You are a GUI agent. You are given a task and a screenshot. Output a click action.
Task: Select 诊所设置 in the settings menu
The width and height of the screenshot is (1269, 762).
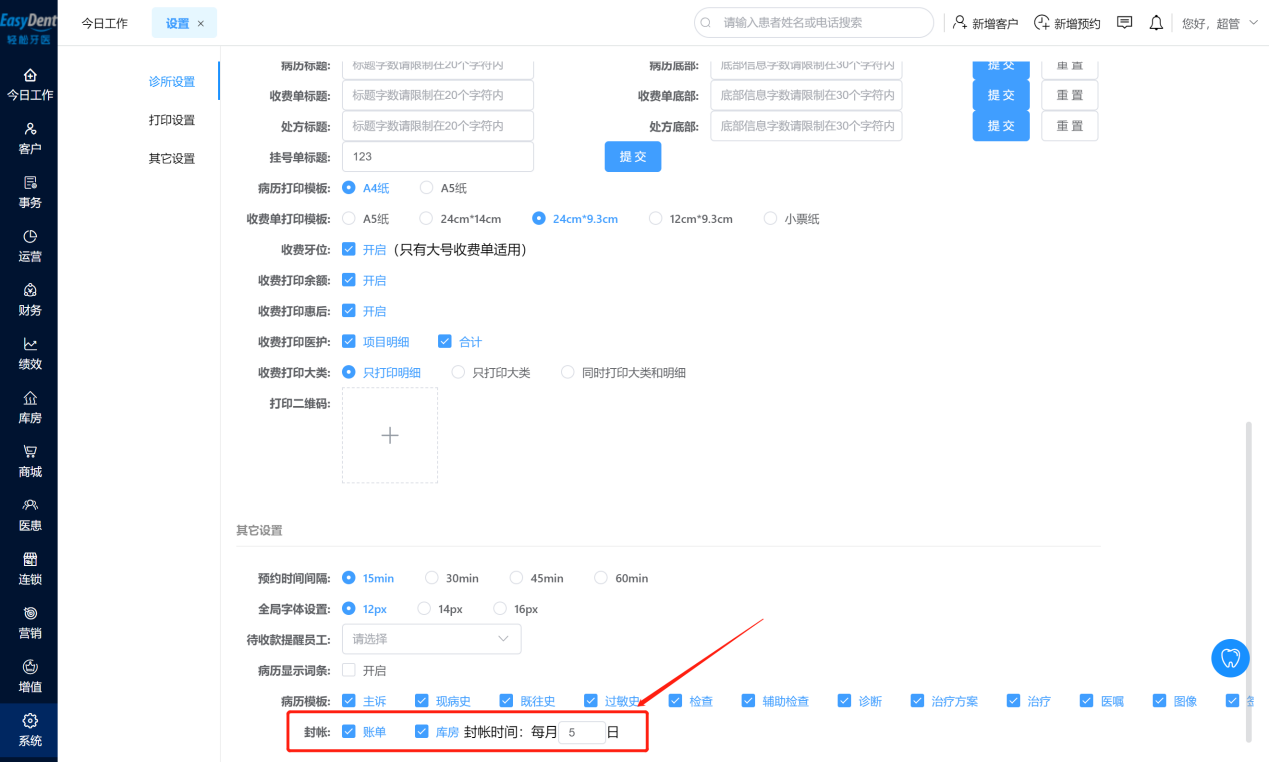click(x=172, y=82)
